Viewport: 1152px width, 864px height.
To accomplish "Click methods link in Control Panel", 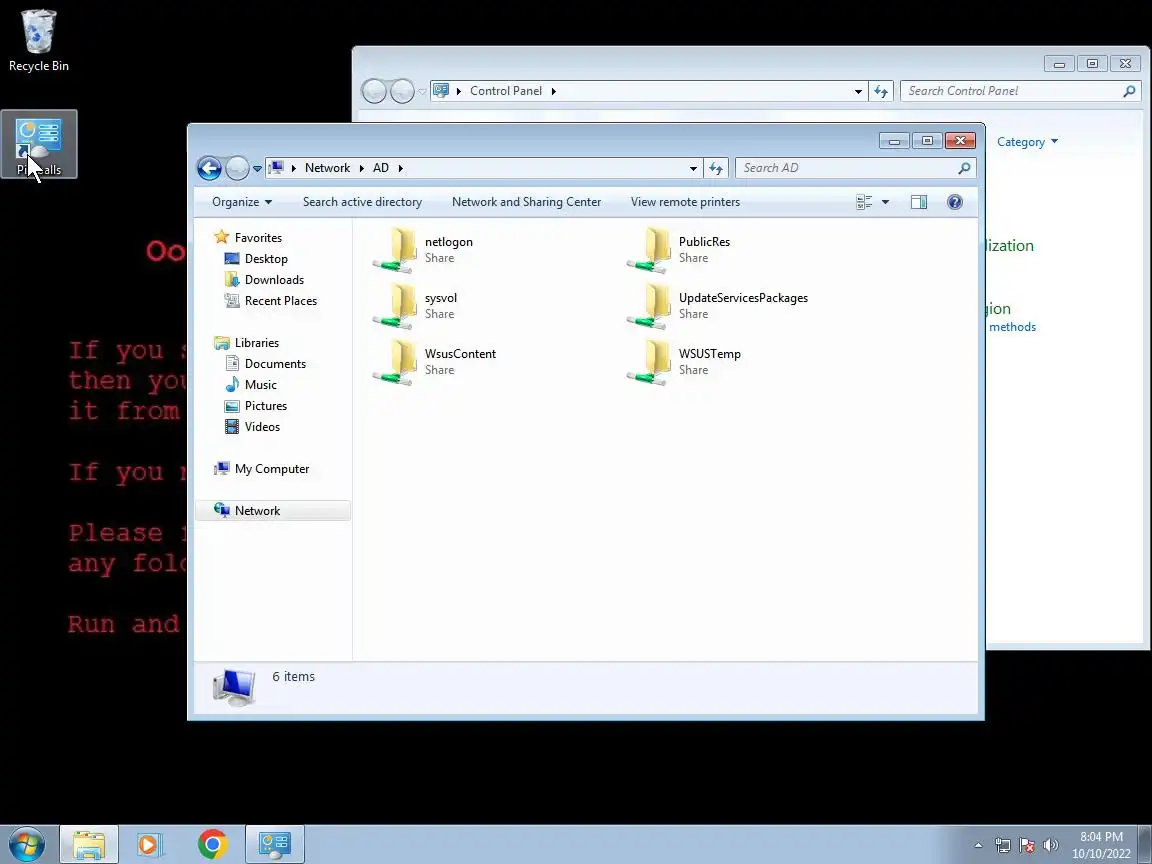I will tap(1012, 327).
